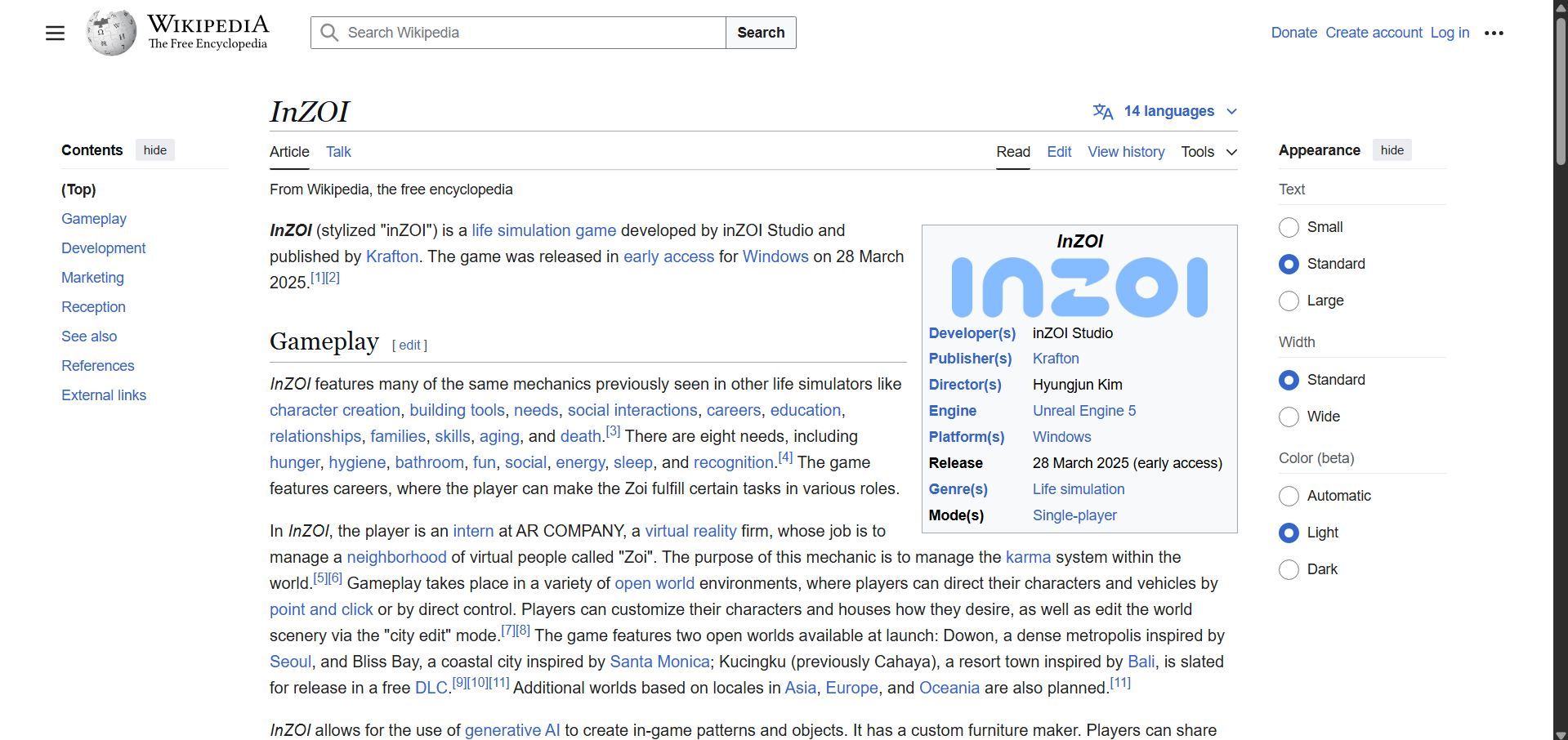
Task: Click the language translation icon
Action: coord(1102,111)
